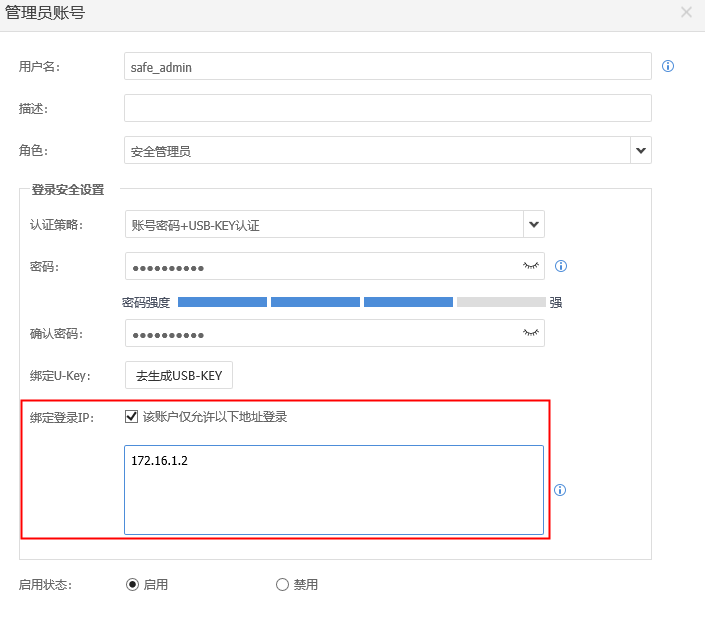Toggle eye icon in the 确认密码 field

pyautogui.click(x=531, y=333)
